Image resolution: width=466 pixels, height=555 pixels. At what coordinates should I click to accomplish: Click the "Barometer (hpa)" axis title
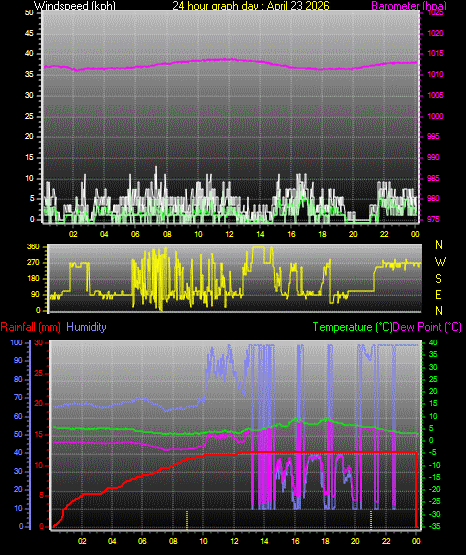409,6
